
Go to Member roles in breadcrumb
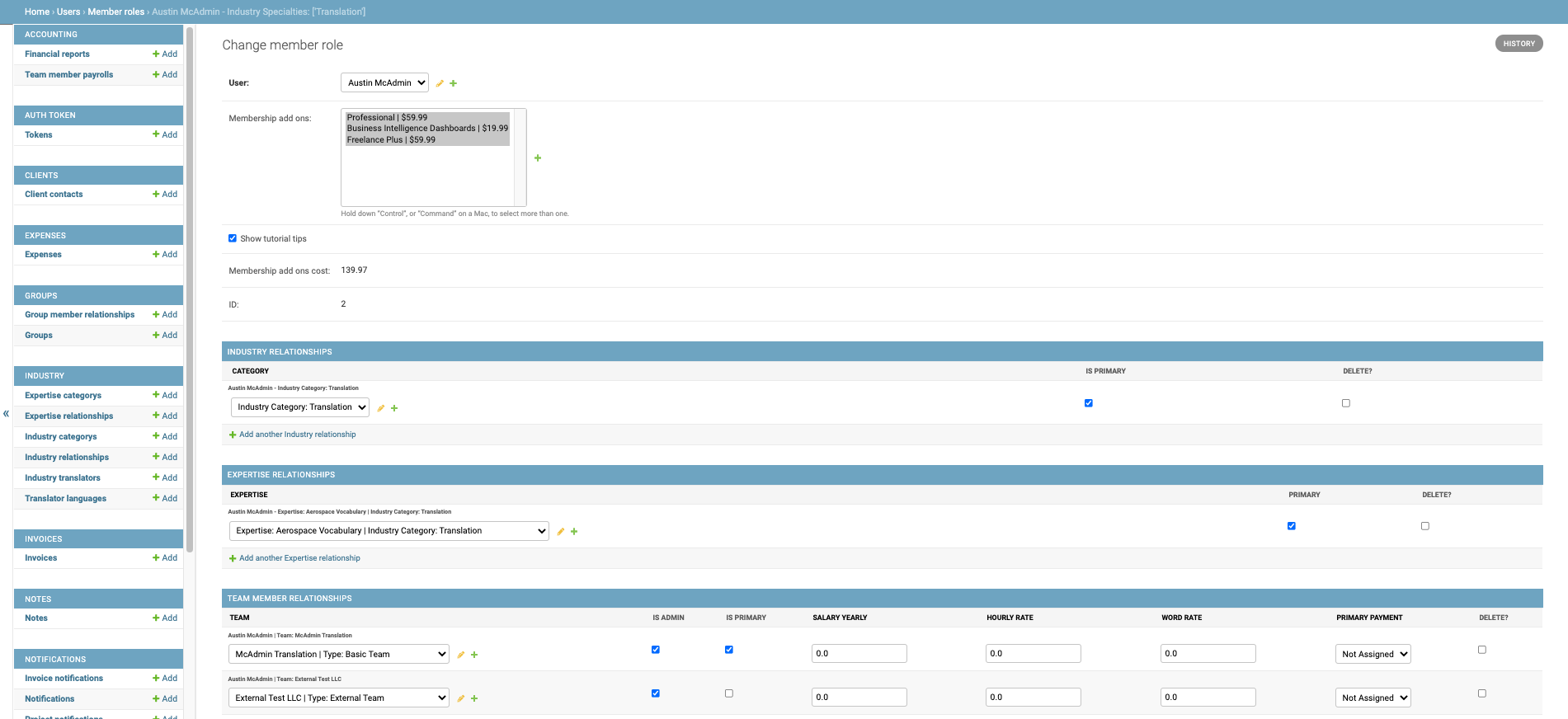pos(115,12)
